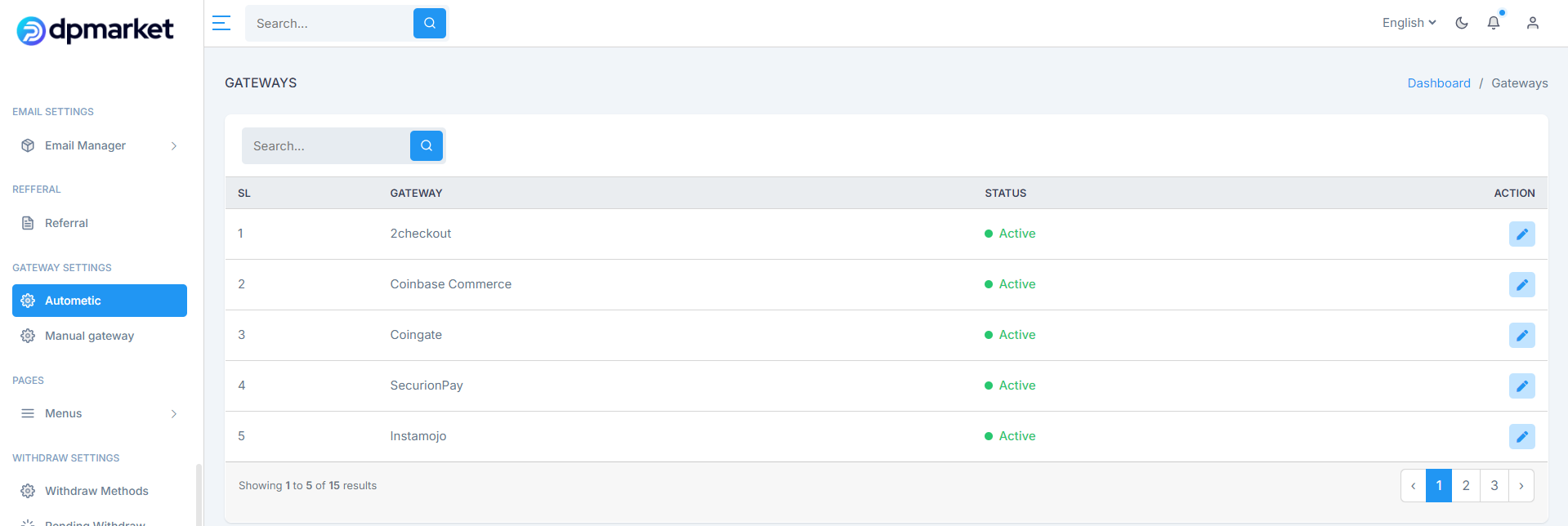The width and height of the screenshot is (1568, 526).
Task: Click the Active status of SecurionPay
Action: click(x=1010, y=386)
